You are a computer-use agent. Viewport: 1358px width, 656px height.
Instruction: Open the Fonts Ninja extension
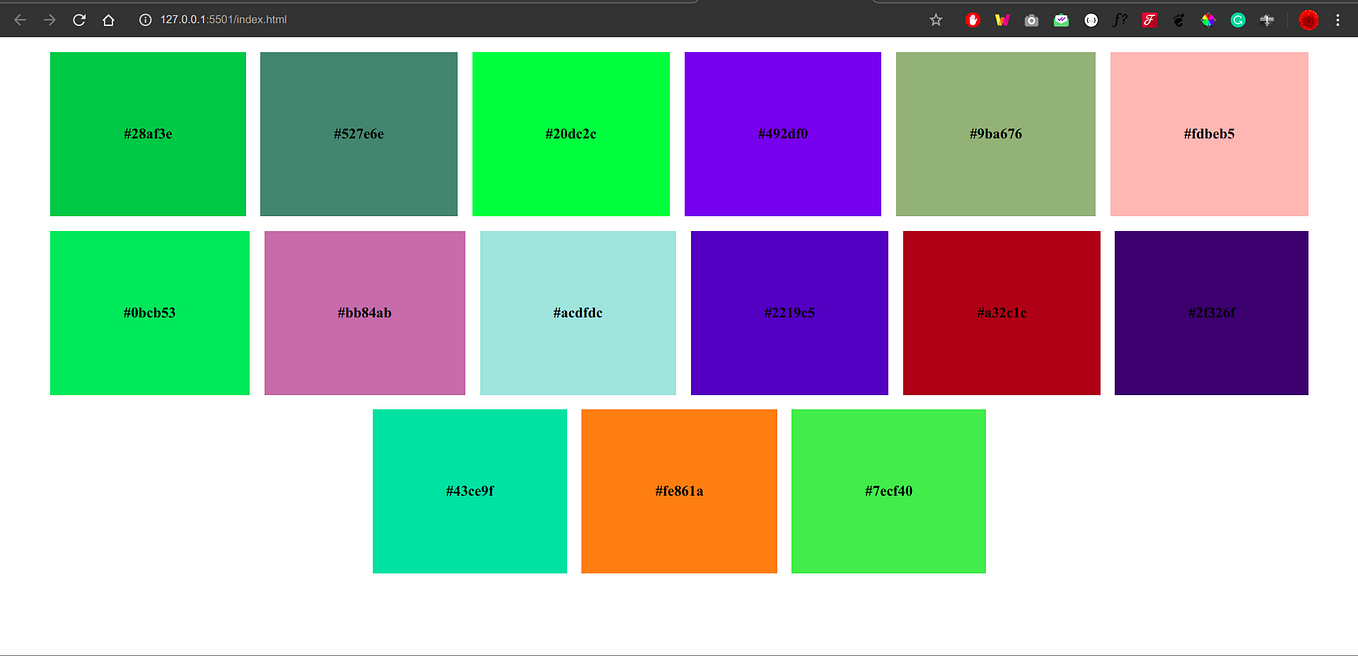[1120, 19]
